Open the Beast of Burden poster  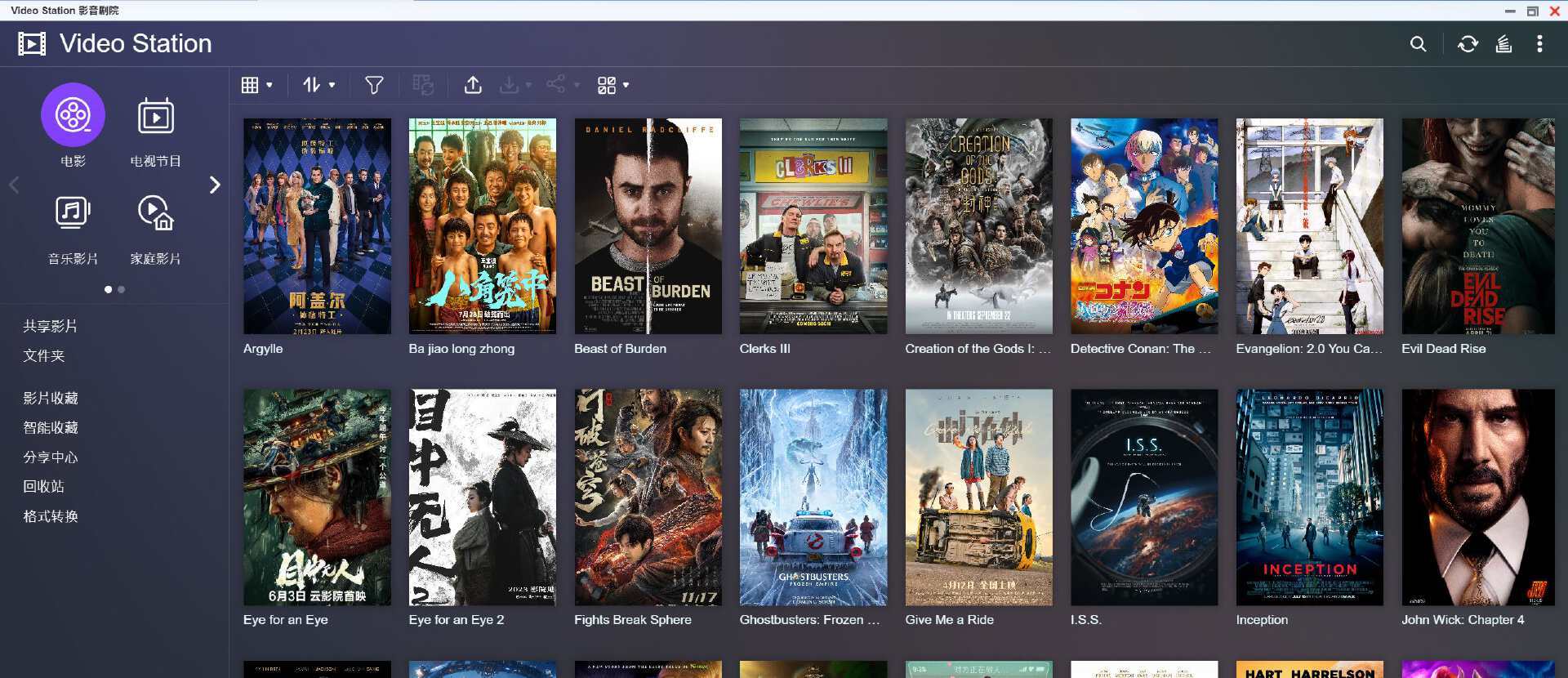click(x=648, y=226)
